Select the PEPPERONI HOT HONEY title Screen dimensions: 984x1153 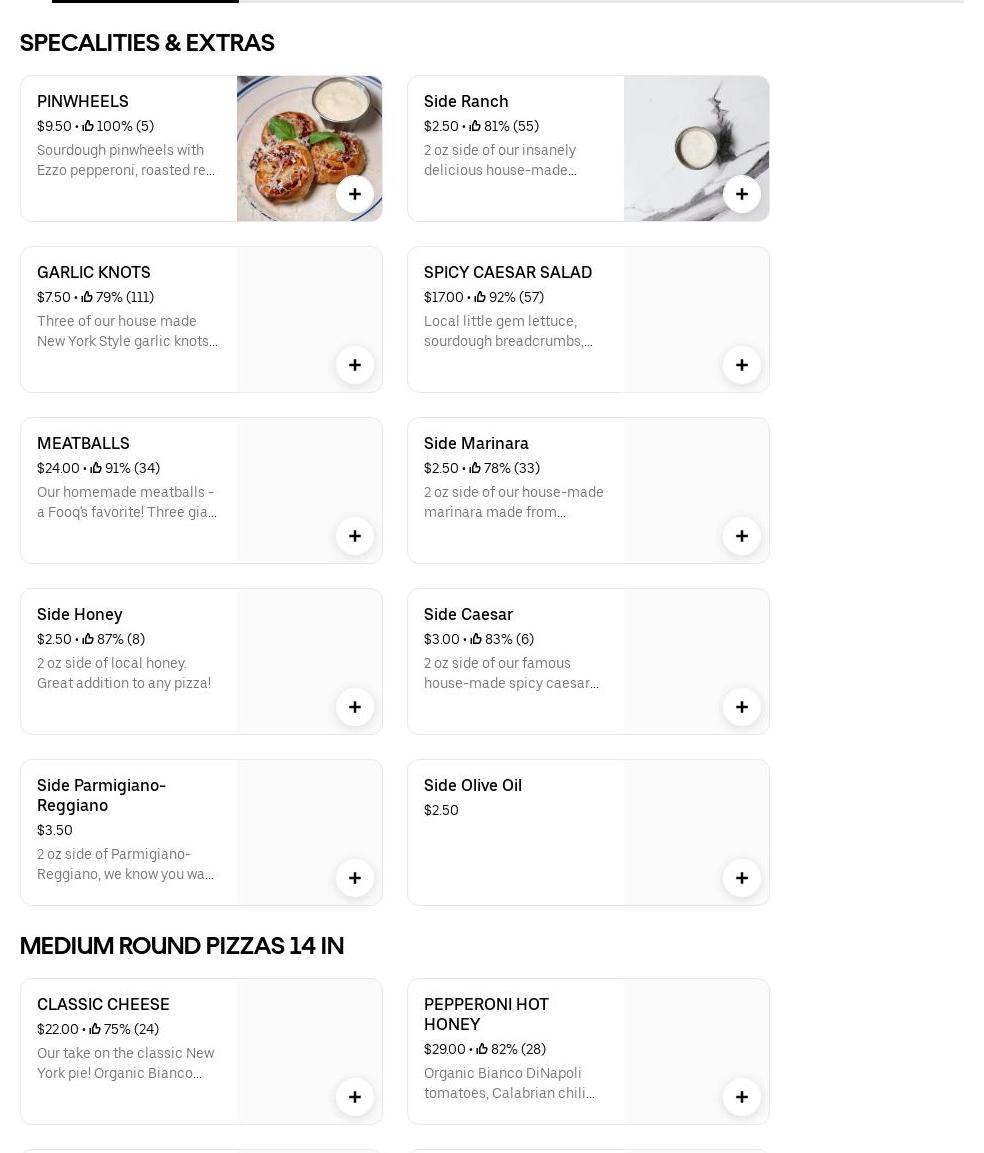pyautogui.click(x=486, y=1013)
